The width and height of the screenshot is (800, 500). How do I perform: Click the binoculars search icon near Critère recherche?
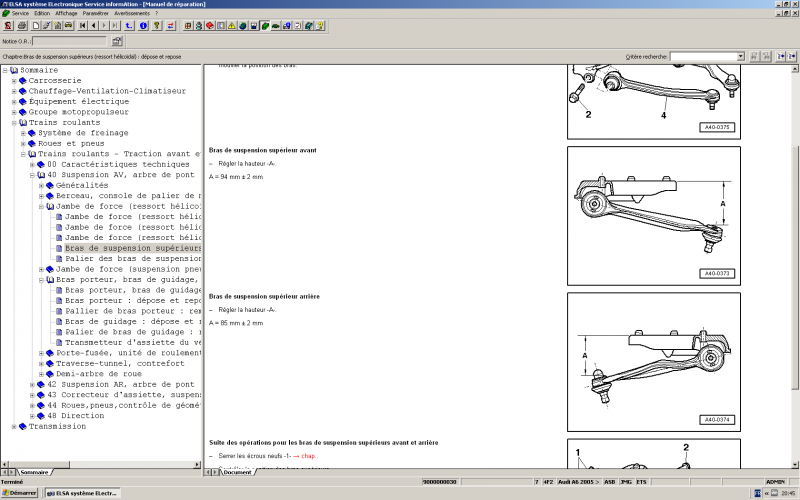click(x=754, y=57)
